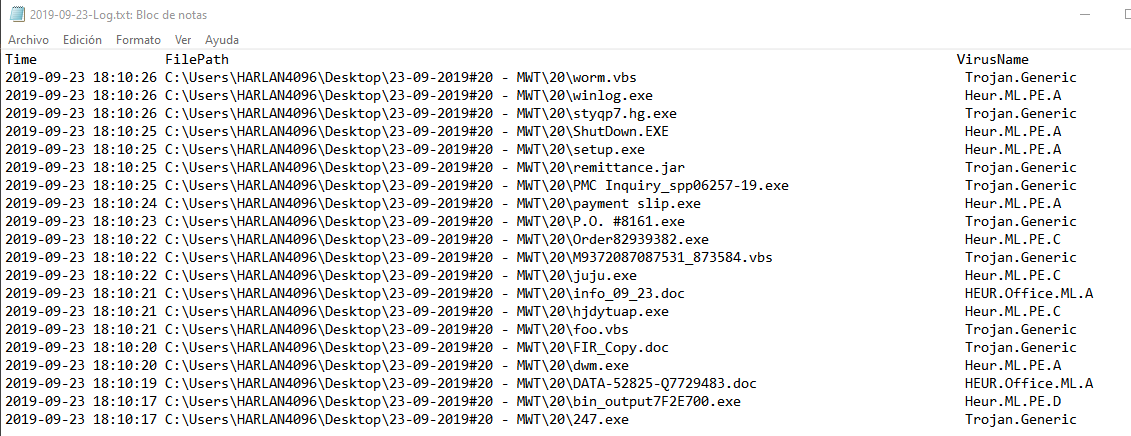Open the Ayuda menu

tap(222, 40)
